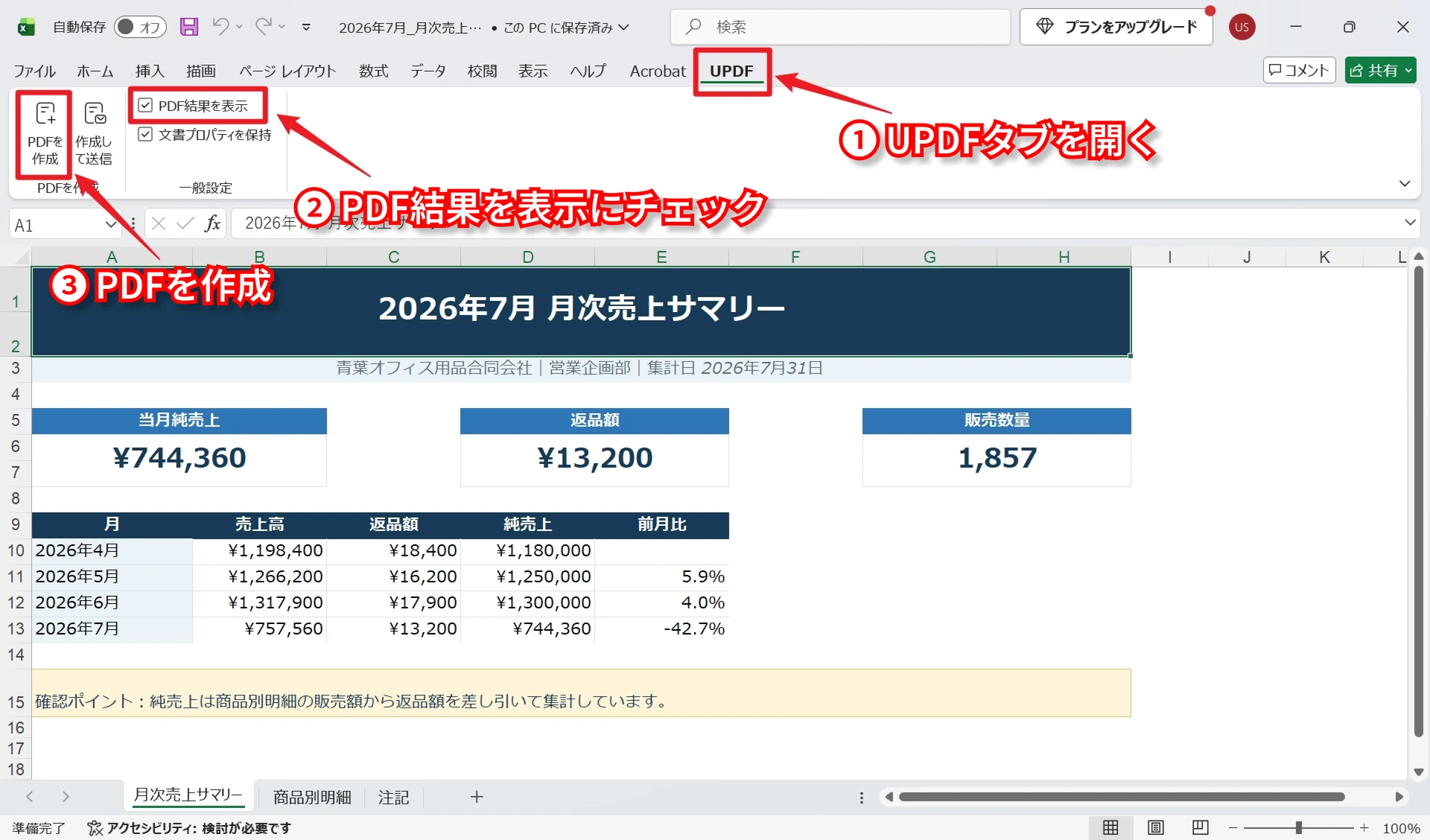Add a new sheet with plus icon

point(477,797)
